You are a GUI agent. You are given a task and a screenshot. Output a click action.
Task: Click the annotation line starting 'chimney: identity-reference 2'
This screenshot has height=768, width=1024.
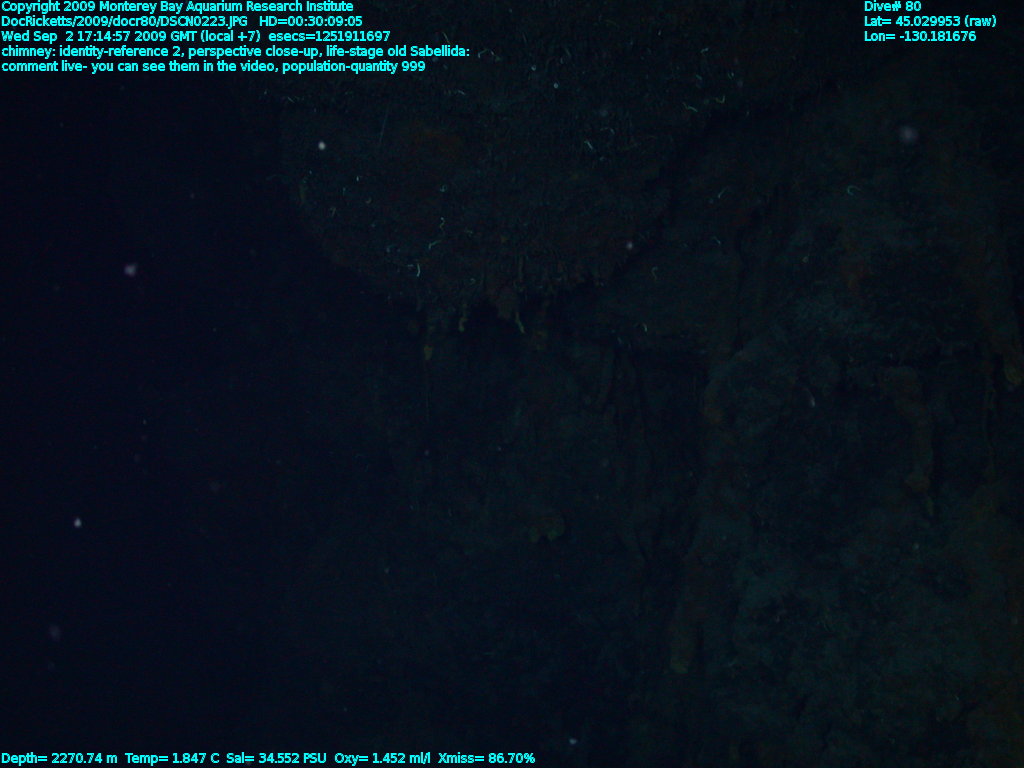(x=236, y=52)
